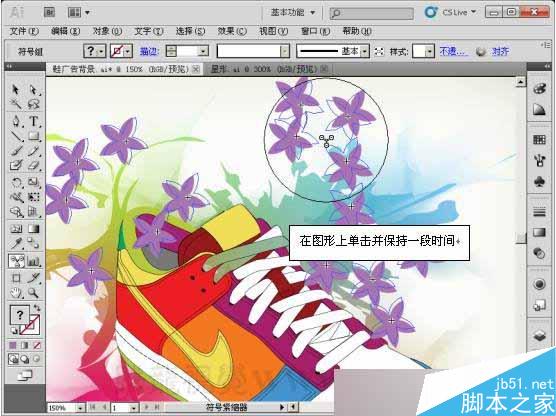556x416 pixels.
Task: Open the Symbols panel (club icon)
Action: (539, 182)
